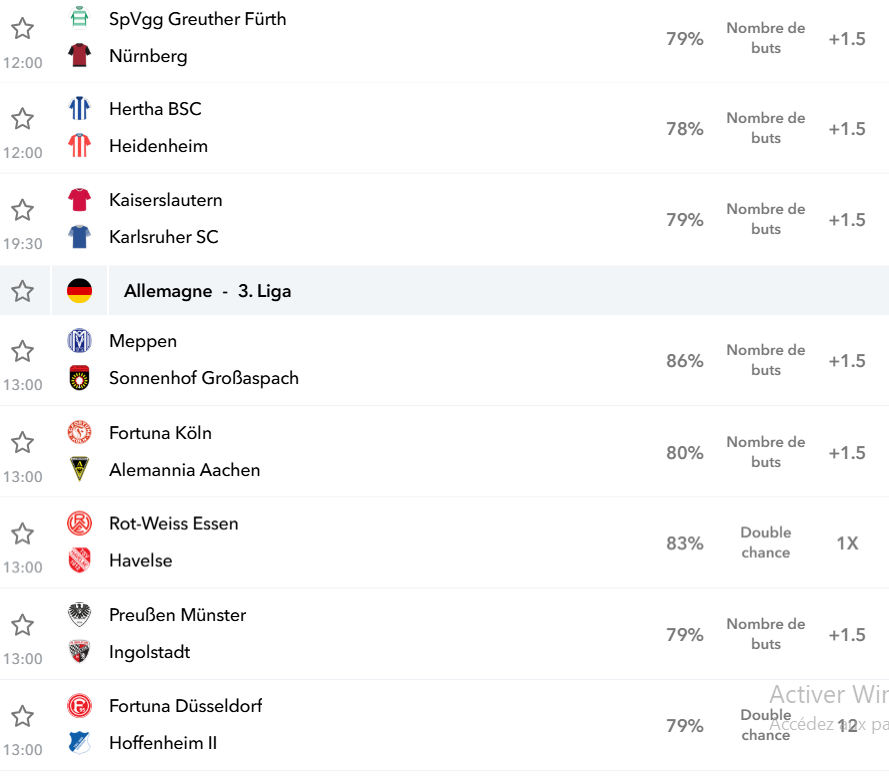Click the Fortuna Köln club logo
This screenshot has height=777, width=889.
coord(79,433)
